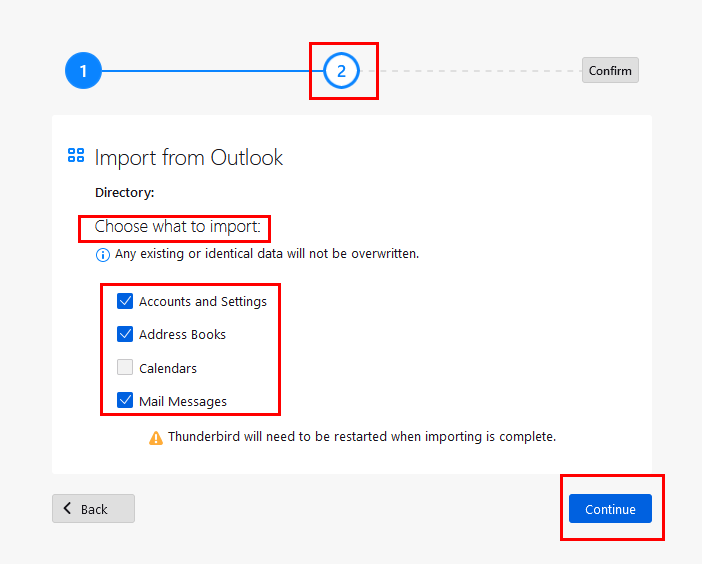
Task: Enable the Calendars checkbox
Action: click(x=125, y=367)
